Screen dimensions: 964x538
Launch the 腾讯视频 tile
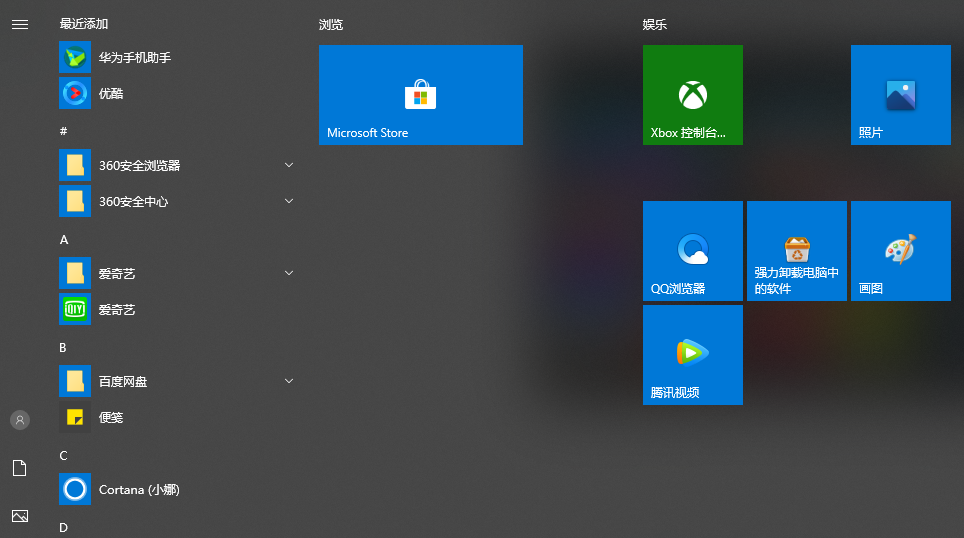tap(692, 355)
